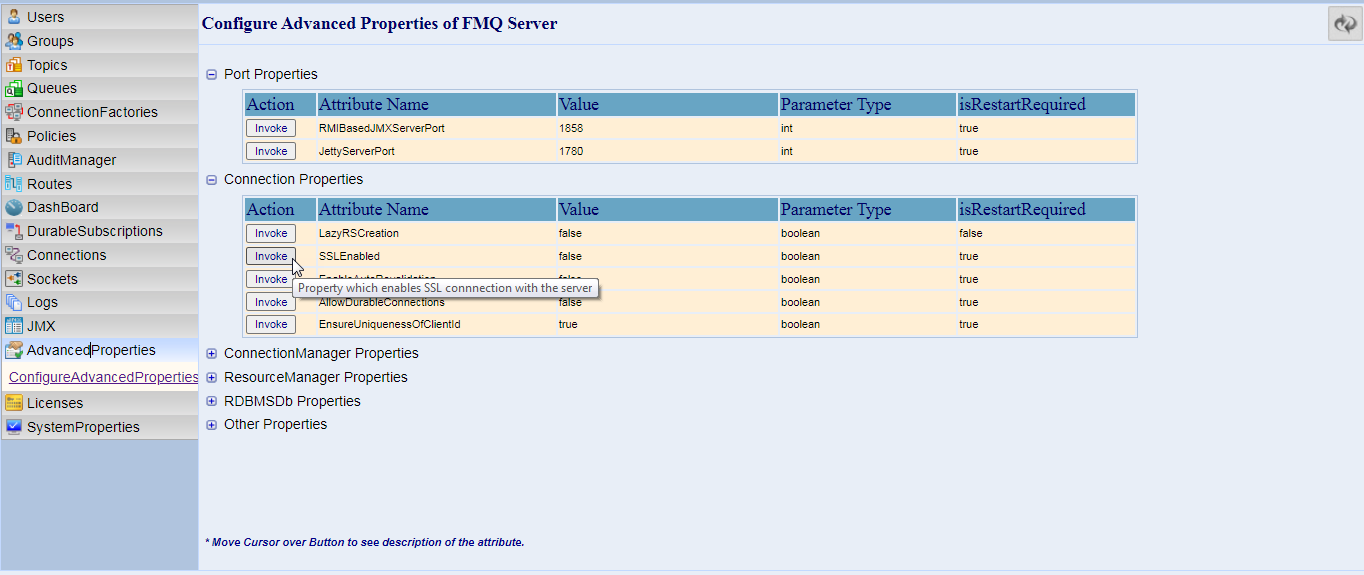Collapse the Port Properties section
This screenshot has height=575, width=1364.
211,74
